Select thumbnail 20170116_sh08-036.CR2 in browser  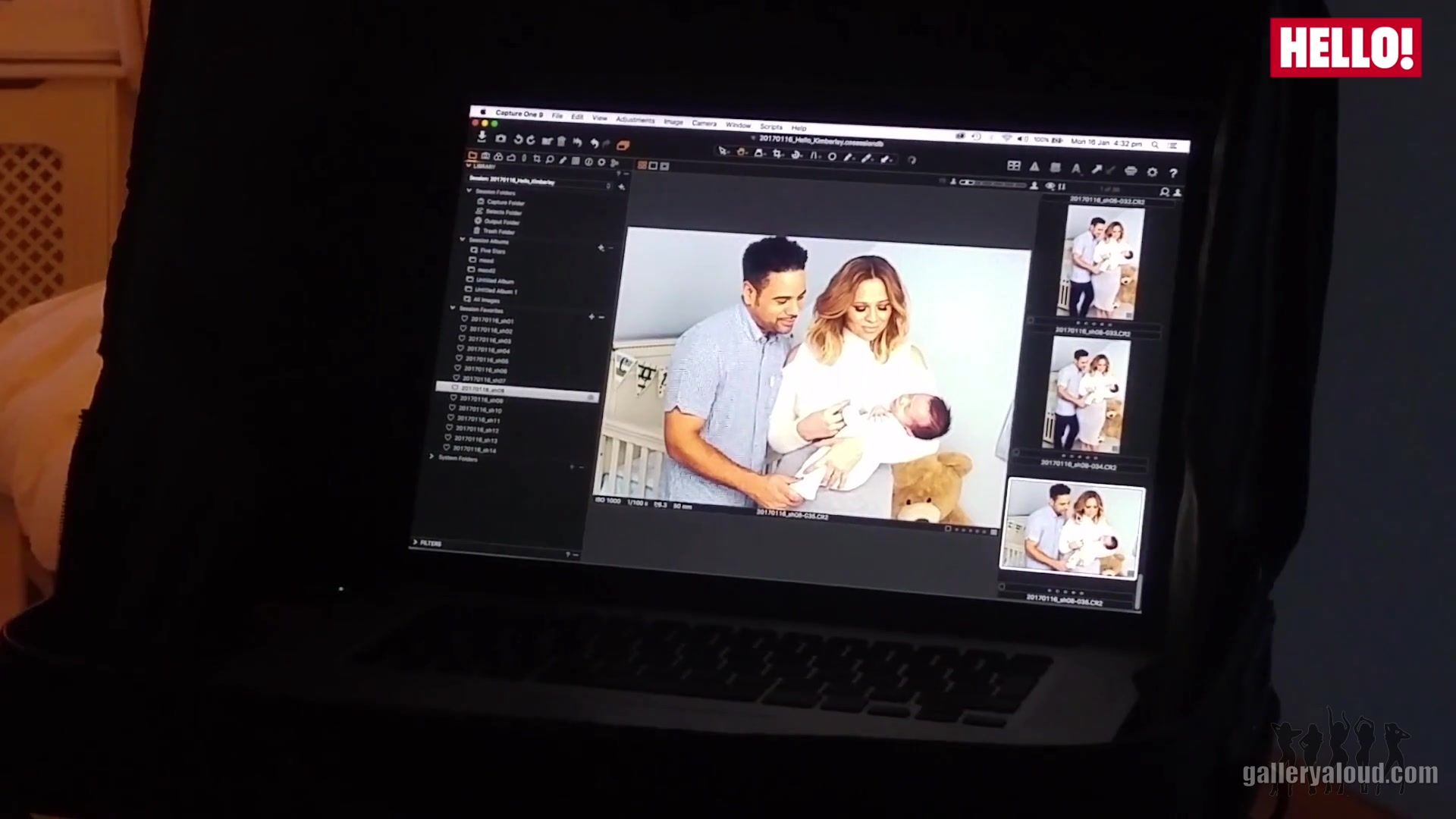pyautogui.click(x=1072, y=529)
